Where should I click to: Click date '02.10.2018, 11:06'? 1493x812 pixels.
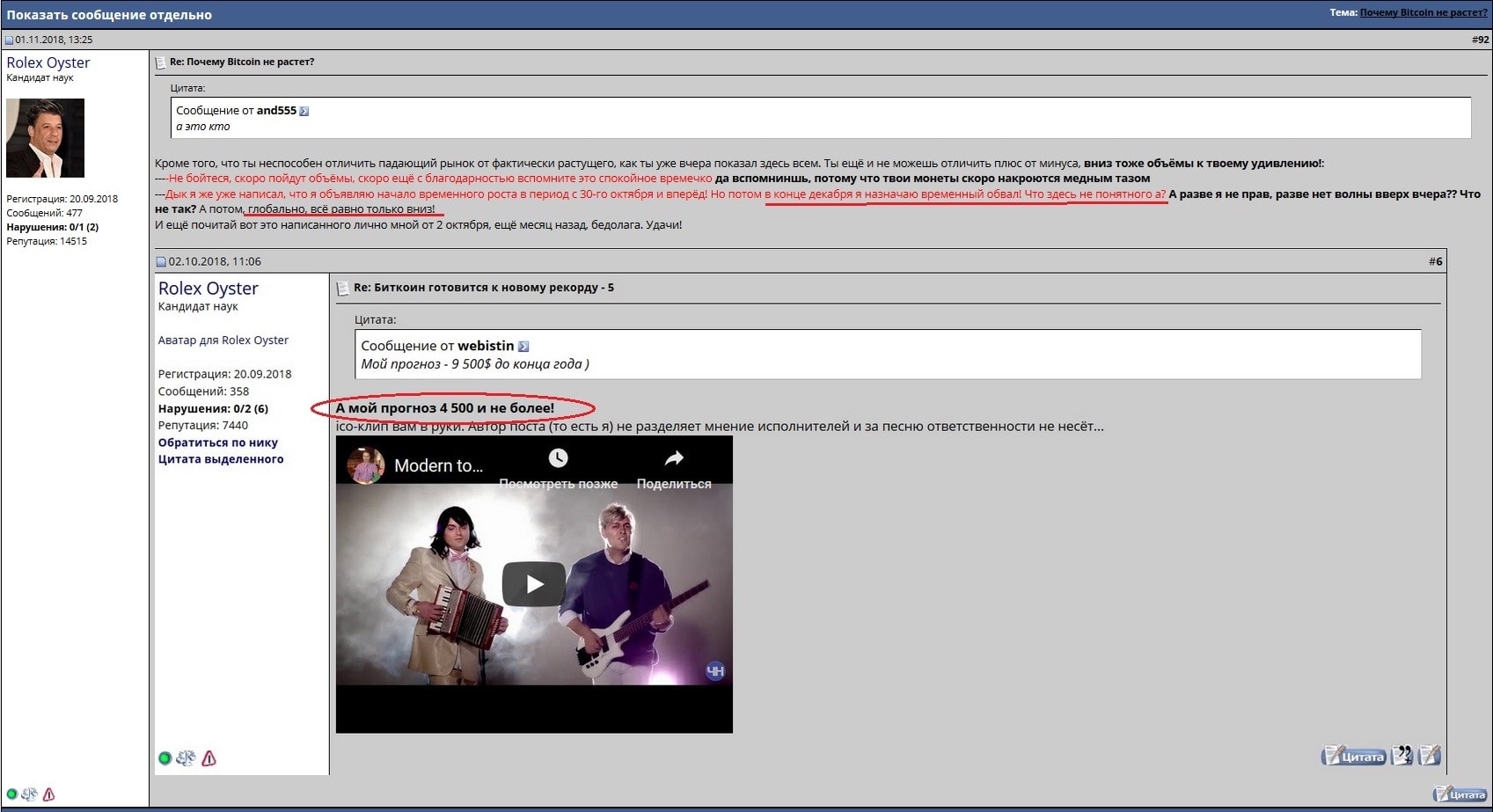point(215,261)
